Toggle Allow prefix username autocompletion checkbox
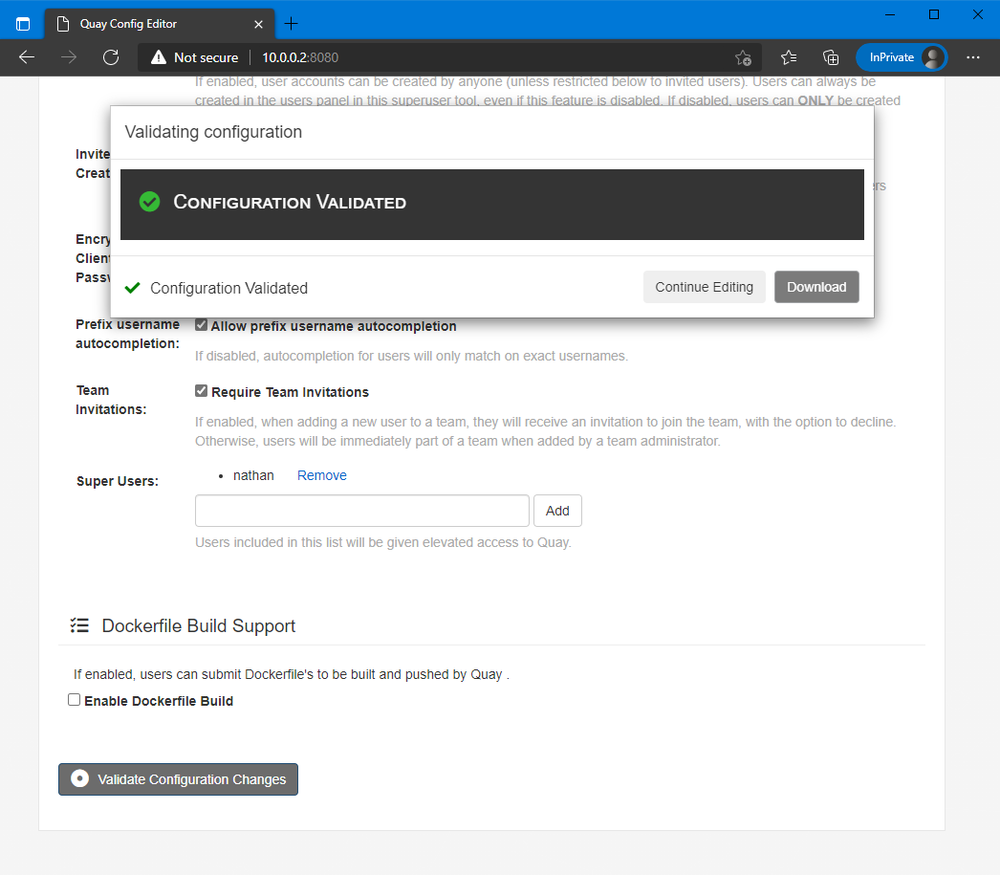The width and height of the screenshot is (1000, 875). tap(201, 325)
